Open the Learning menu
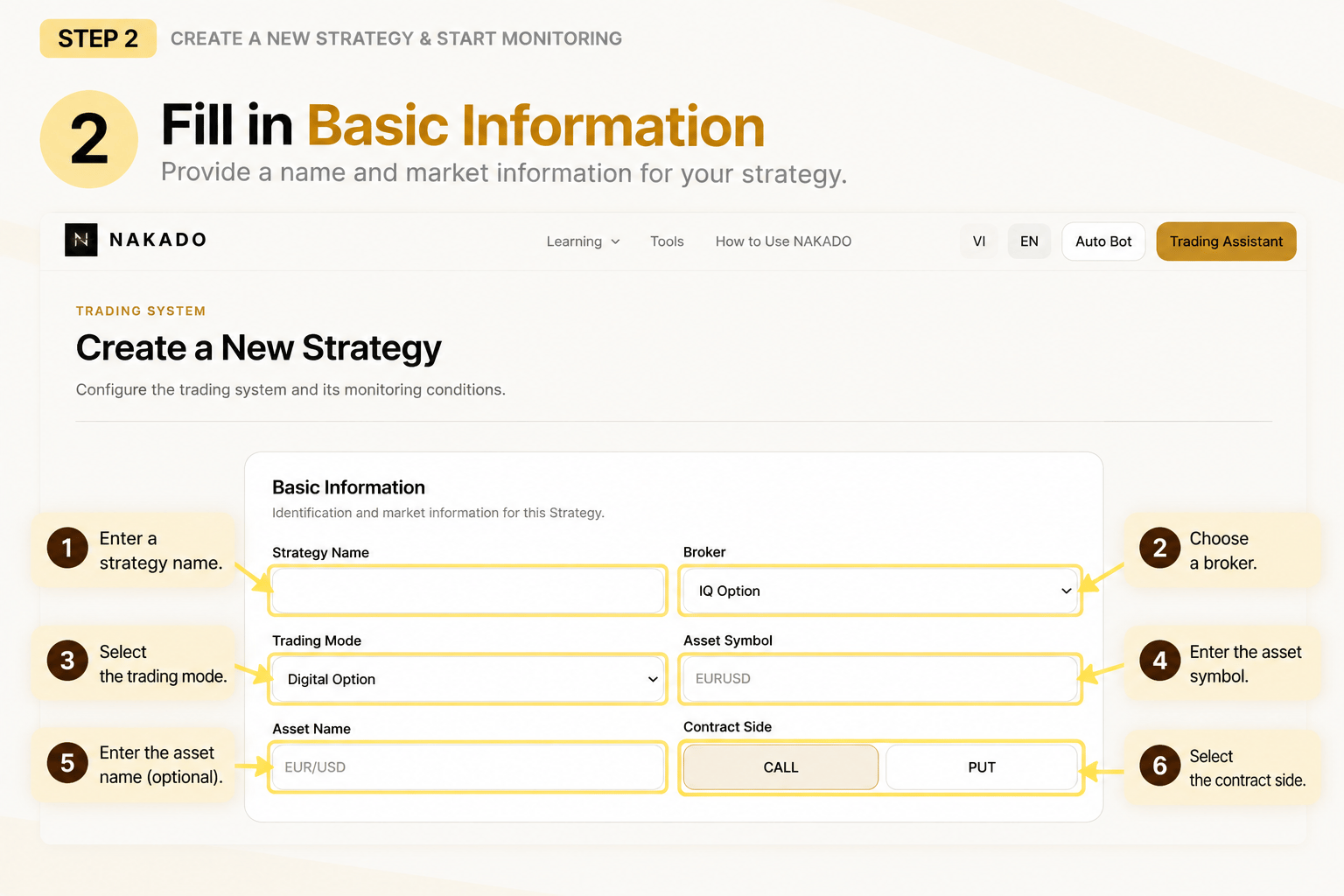 pos(583,241)
